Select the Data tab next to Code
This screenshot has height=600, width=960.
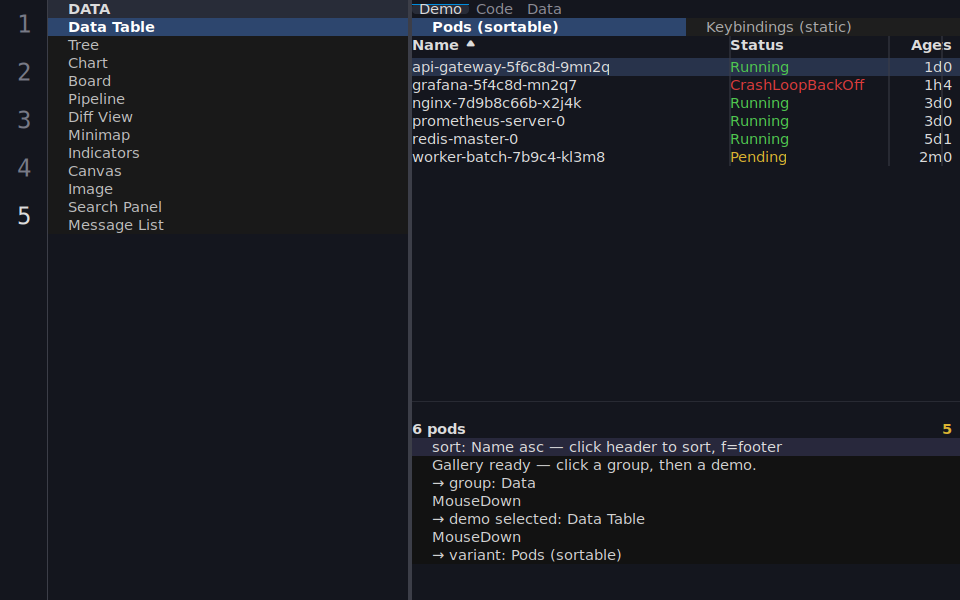tap(544, 9)
